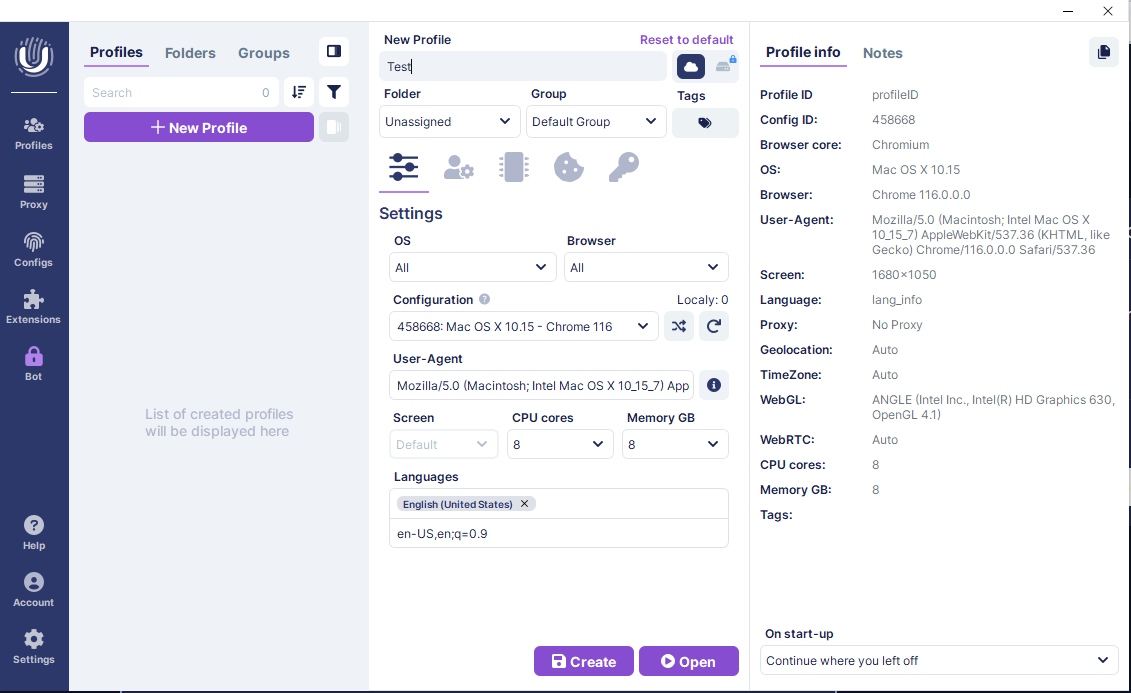This screenshot has height=693, width=1131.
Task: Copy profile info with clipboard icon
Action: (1103, 52)
